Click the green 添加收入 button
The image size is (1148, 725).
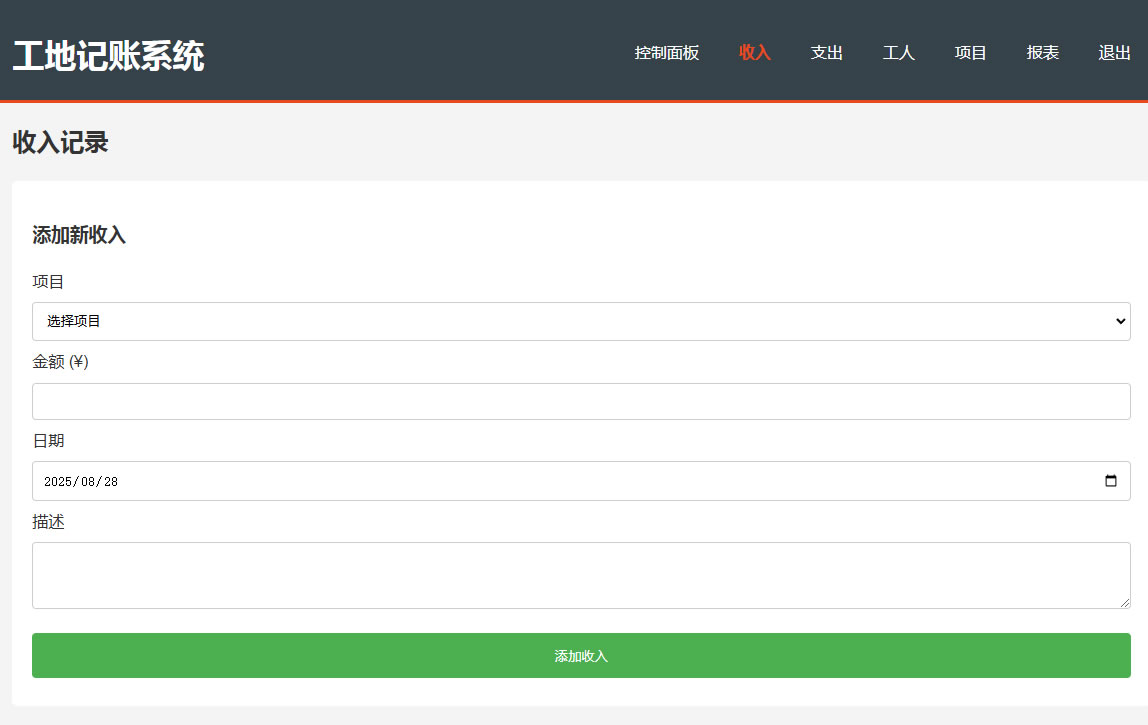(x=581, y=655)
